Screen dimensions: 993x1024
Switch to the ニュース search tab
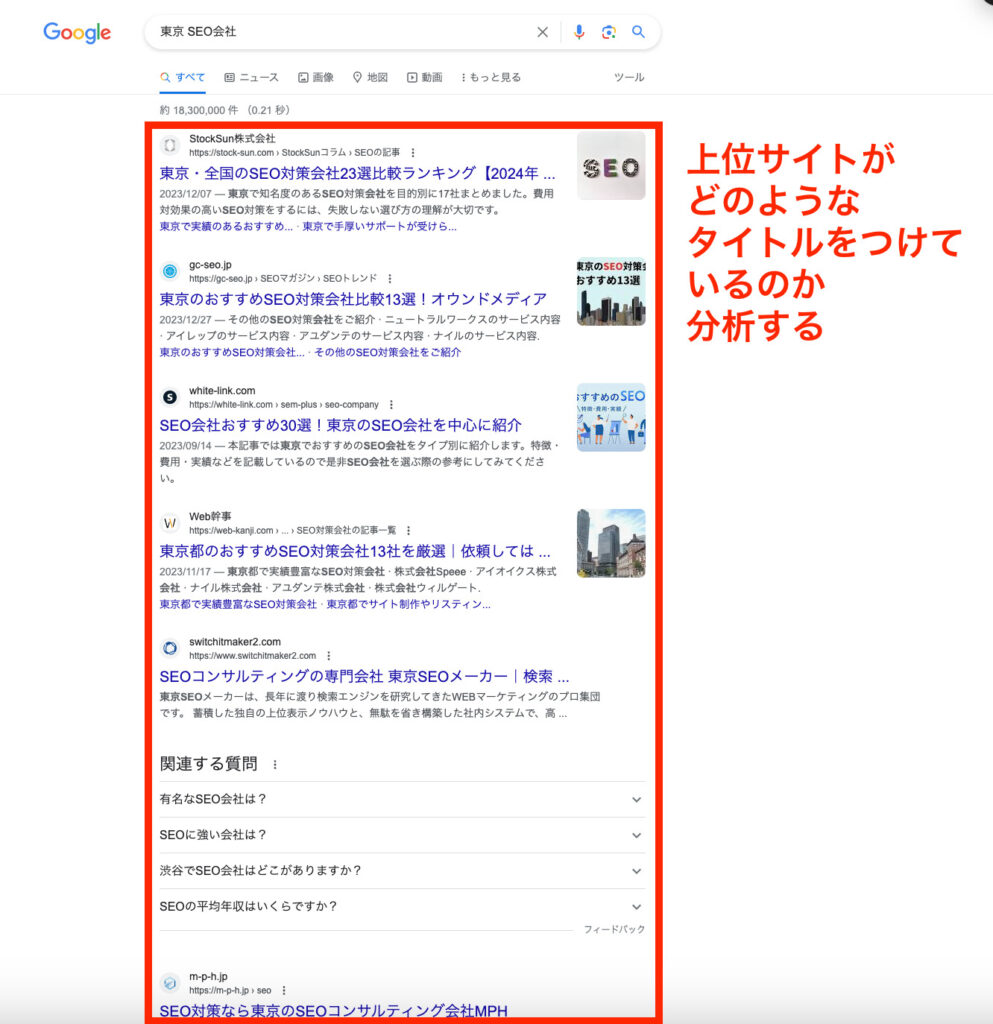(x=250, y=77)
